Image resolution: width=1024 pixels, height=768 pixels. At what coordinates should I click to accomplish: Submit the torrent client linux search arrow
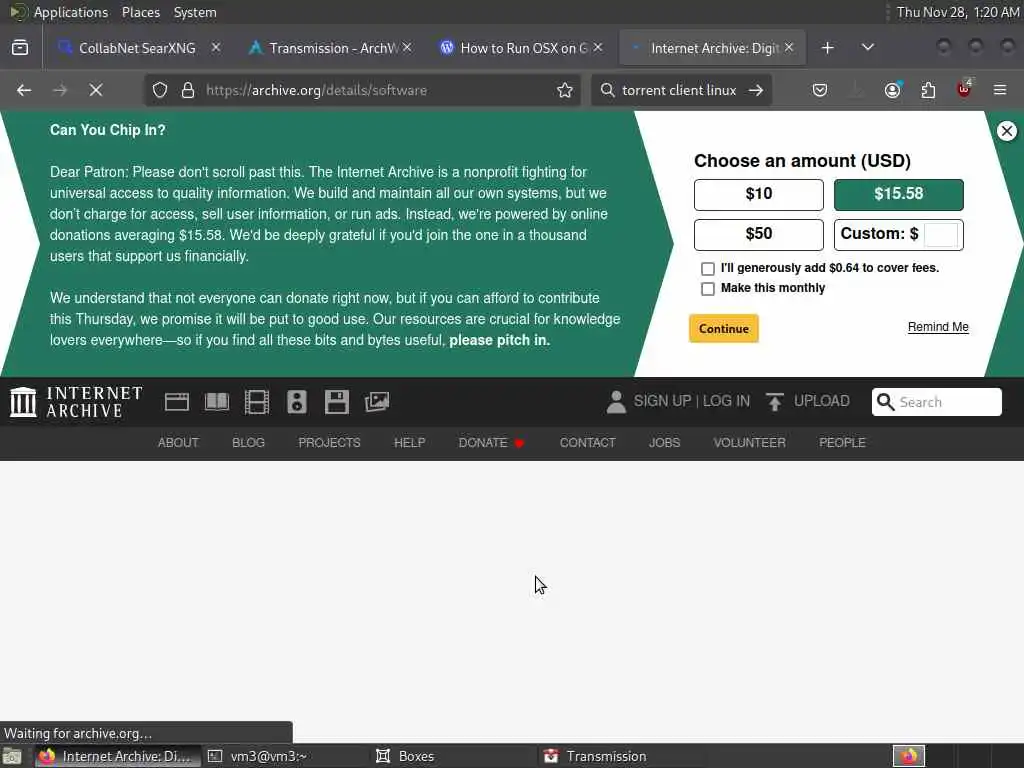[x=756, y=90]
